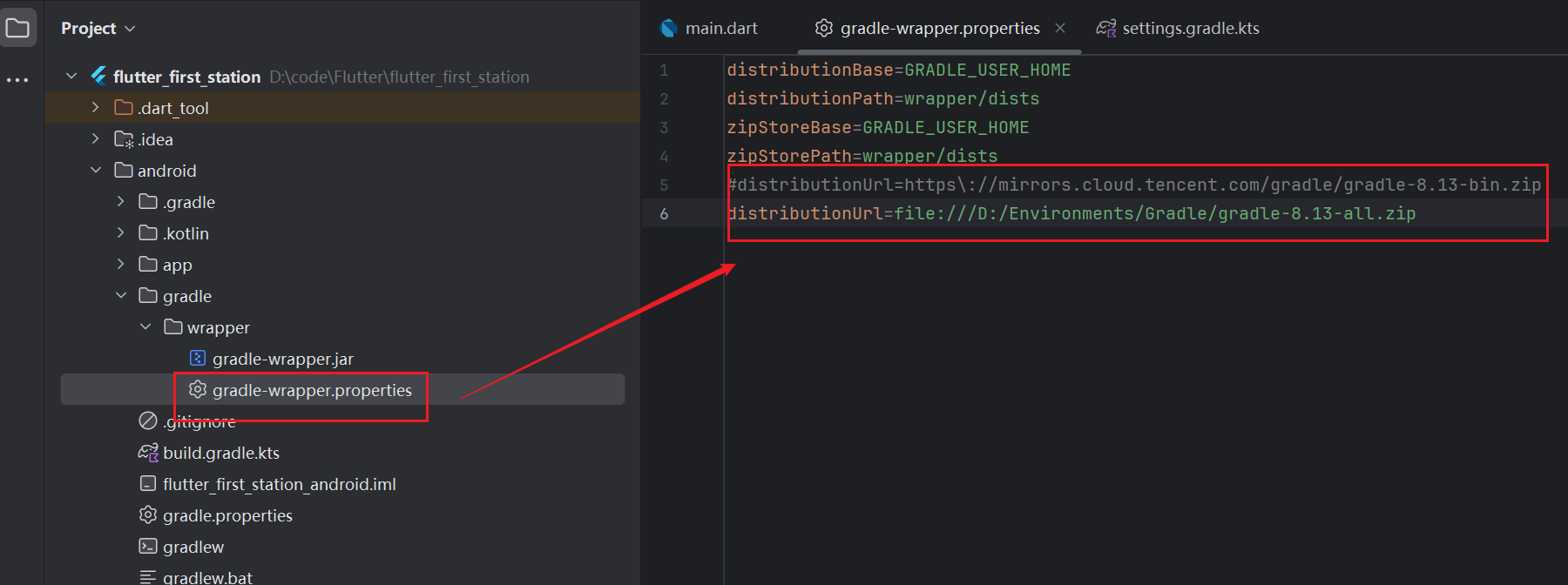Select flutter_first_station_android.iml file
This screenshot has width=1568, height=585.
pyautogui.click(x=279, y=484)
